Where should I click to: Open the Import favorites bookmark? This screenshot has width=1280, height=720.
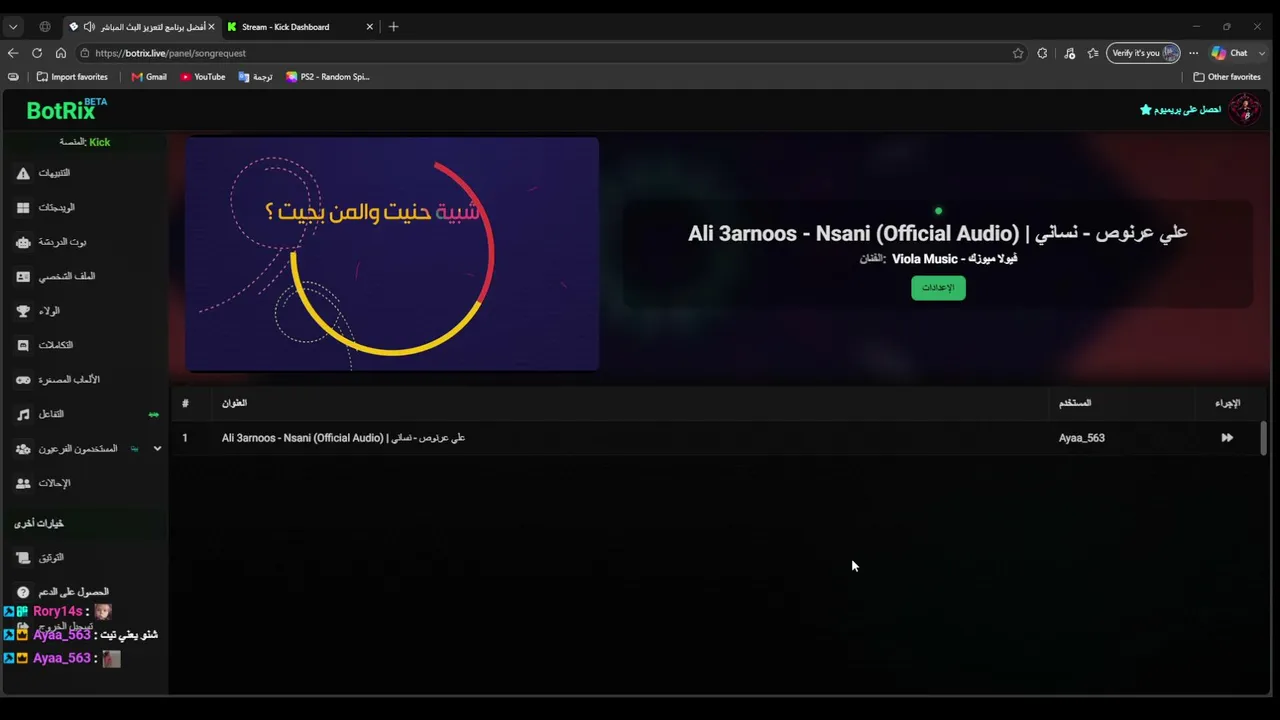[x=72, y=77]
